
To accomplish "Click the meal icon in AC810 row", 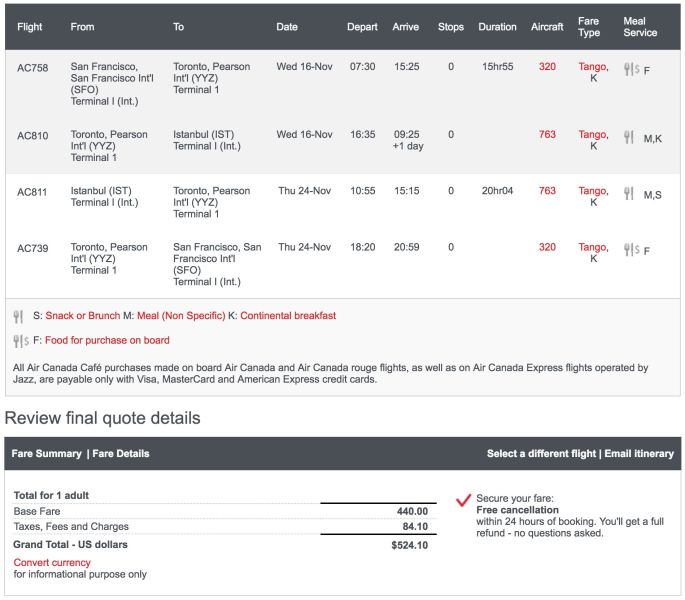I will tap(629, 137).
